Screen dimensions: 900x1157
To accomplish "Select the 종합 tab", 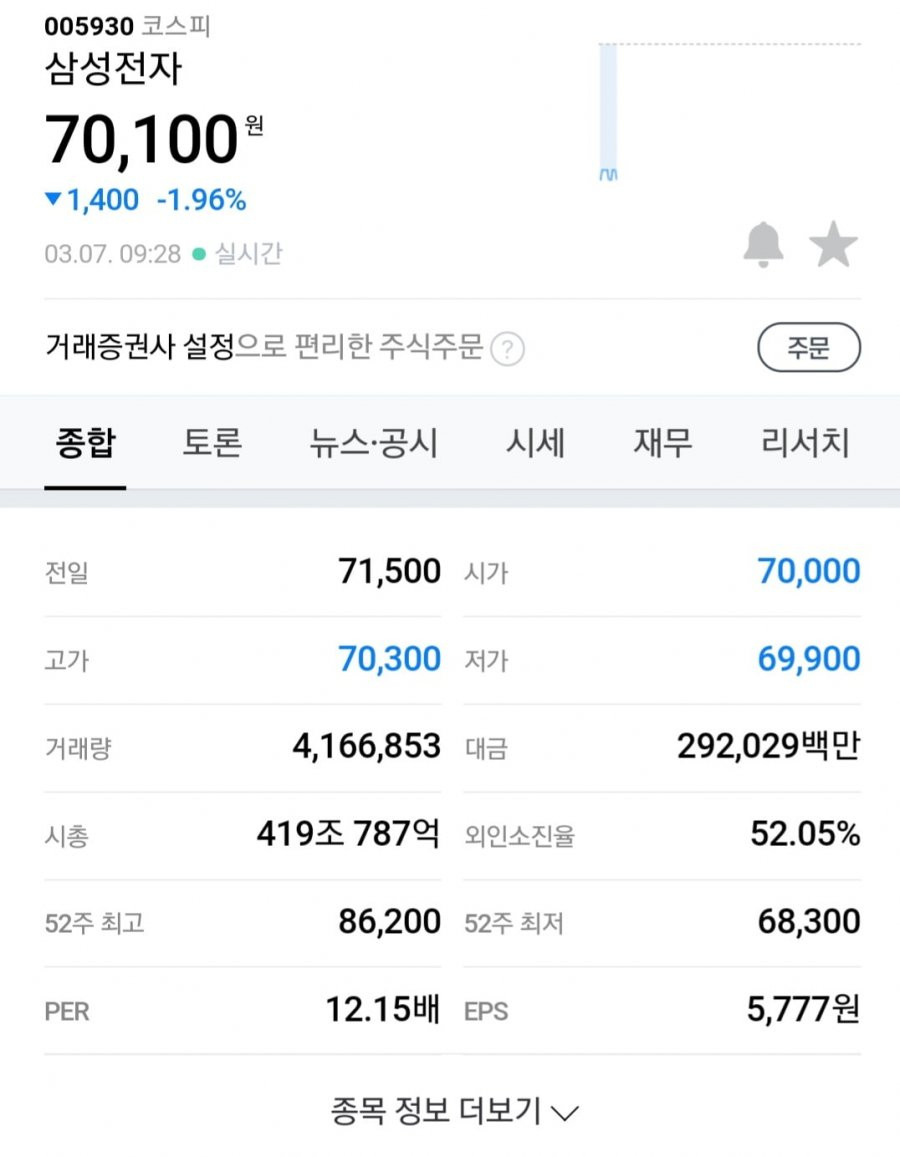I will pos(86,443).
